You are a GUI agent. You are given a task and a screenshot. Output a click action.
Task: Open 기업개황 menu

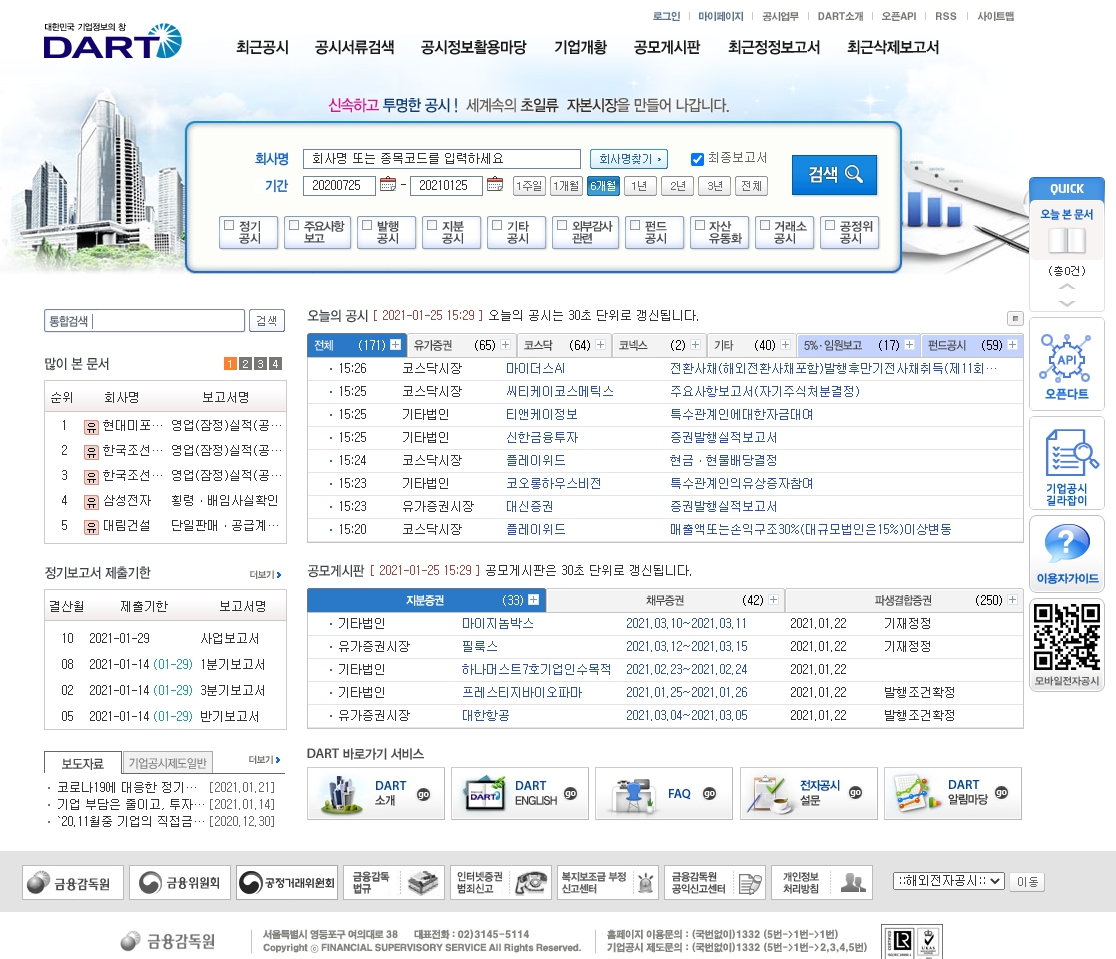point(581,47)
